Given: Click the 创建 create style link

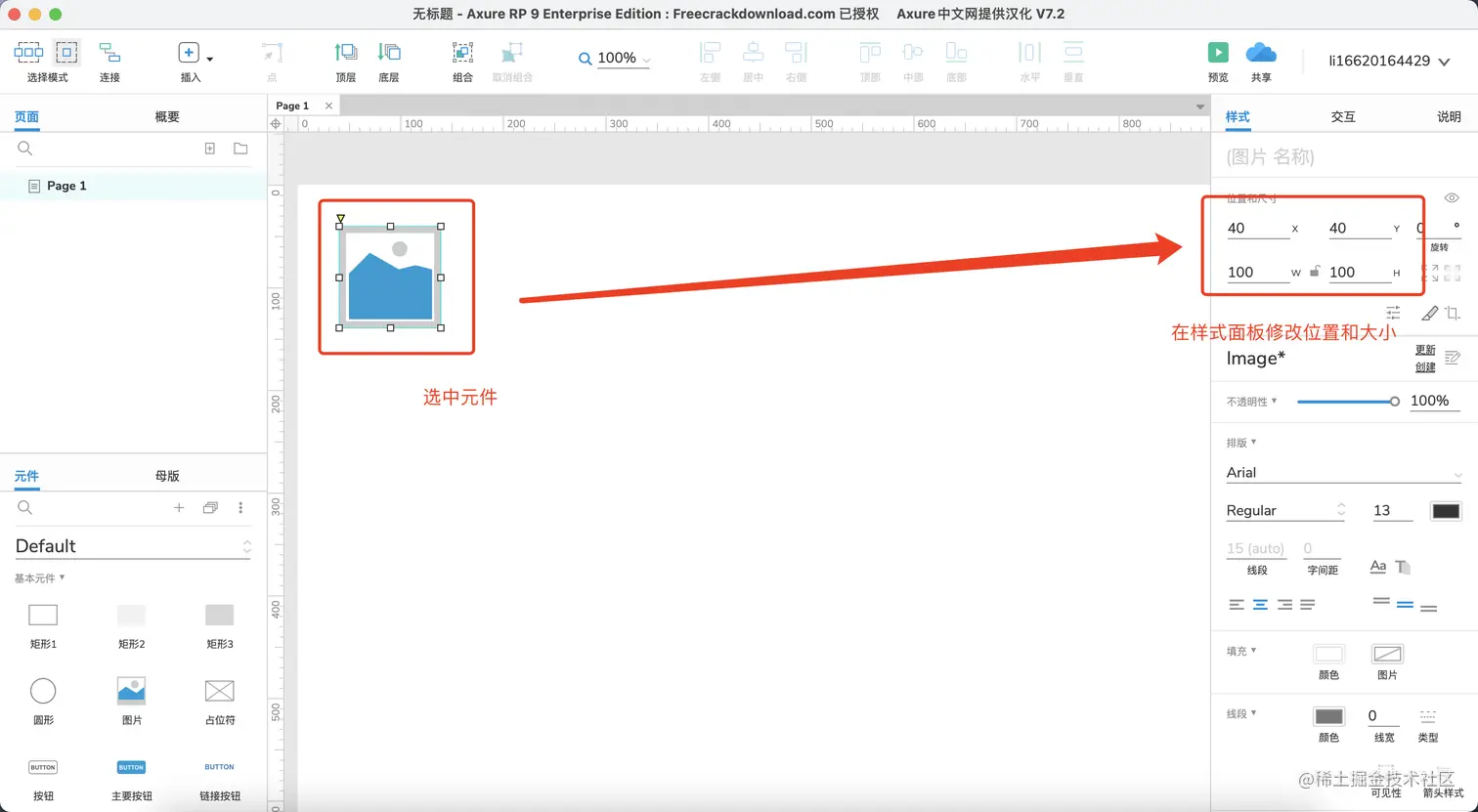Looking at the screenshot, I should pyautogui.click(x=1425, y=367).
